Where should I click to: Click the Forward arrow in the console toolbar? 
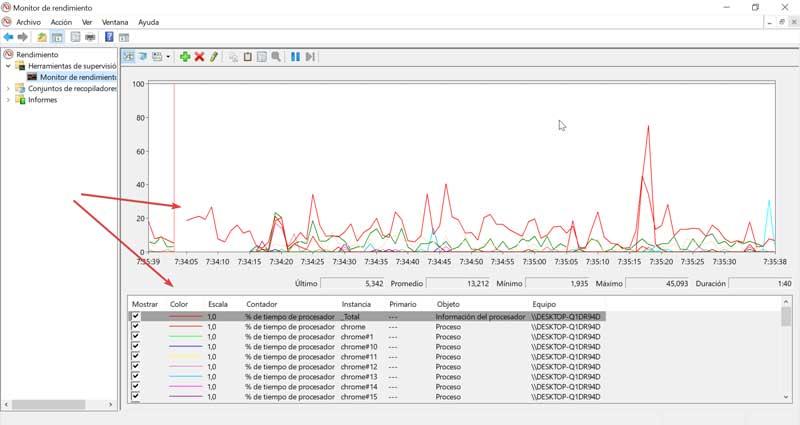click(x=22, y=37)
